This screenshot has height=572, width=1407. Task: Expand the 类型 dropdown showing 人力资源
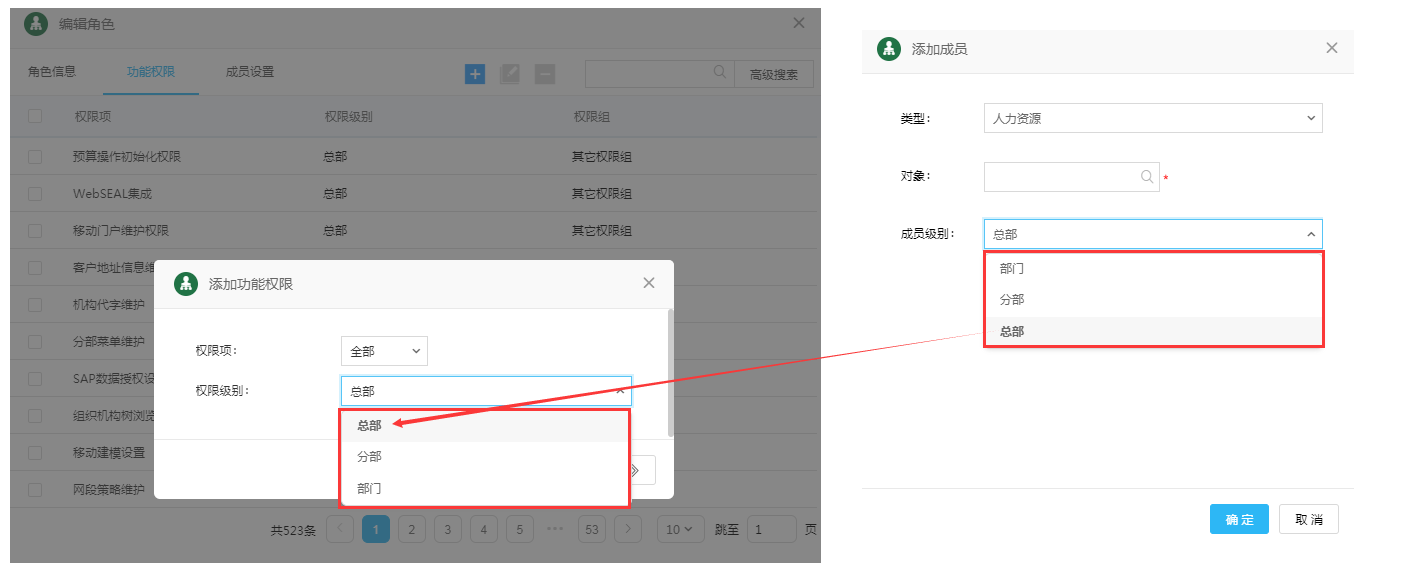(x=1152, y=118)
